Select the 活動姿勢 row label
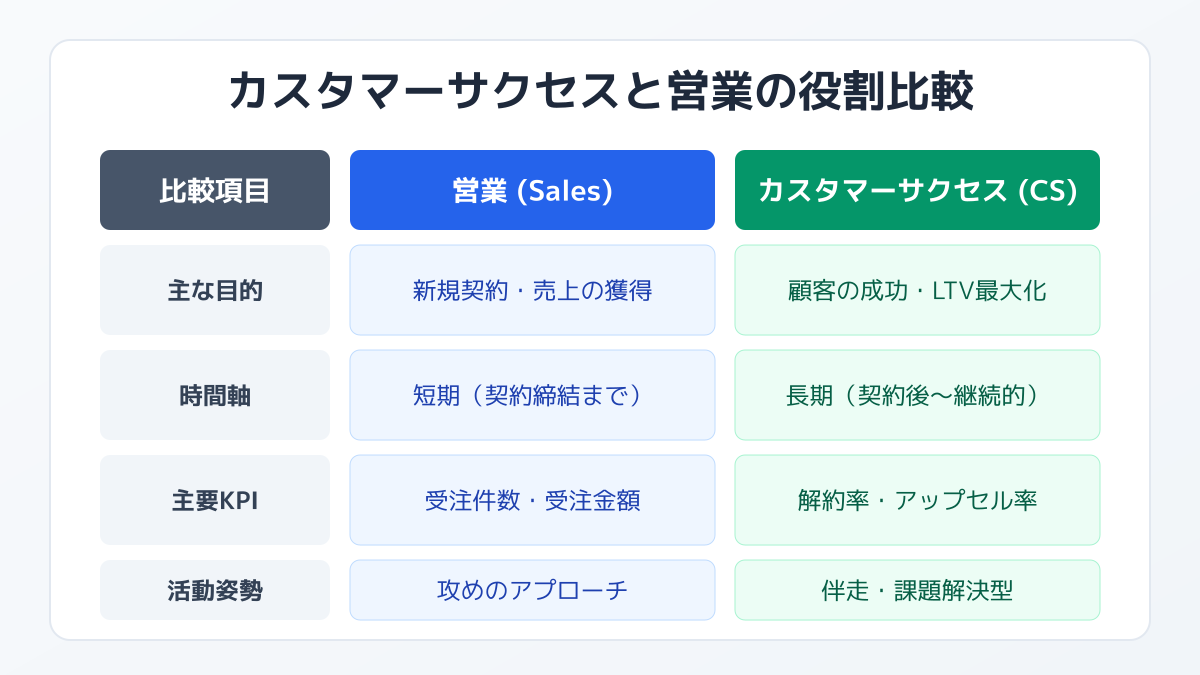Viewport: 1200px width, 675px height. (x=215, y=590)
